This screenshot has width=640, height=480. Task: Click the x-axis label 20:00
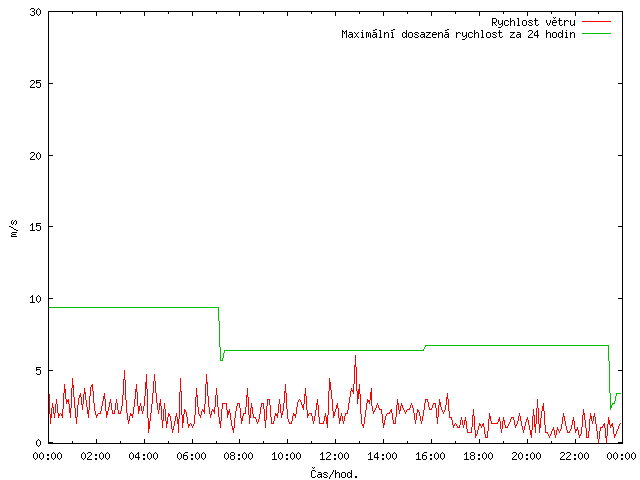click(526, 456)
